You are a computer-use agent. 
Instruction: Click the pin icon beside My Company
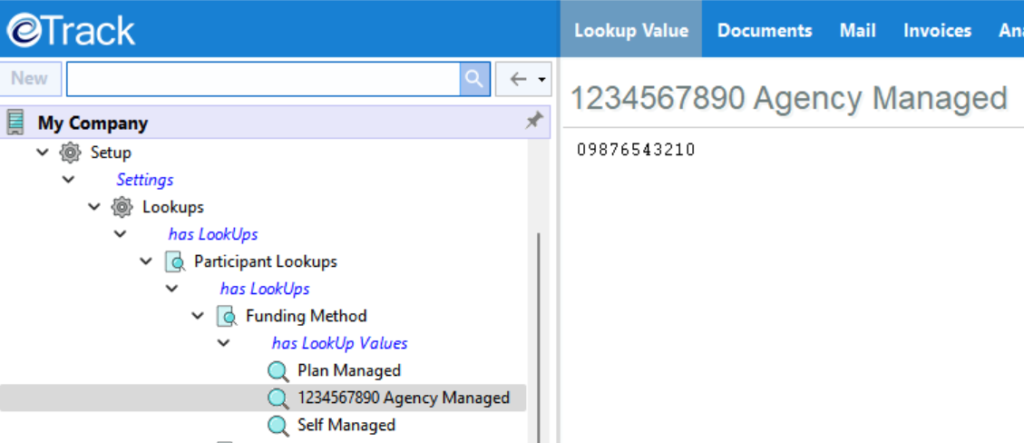click(x=534, y=122)
